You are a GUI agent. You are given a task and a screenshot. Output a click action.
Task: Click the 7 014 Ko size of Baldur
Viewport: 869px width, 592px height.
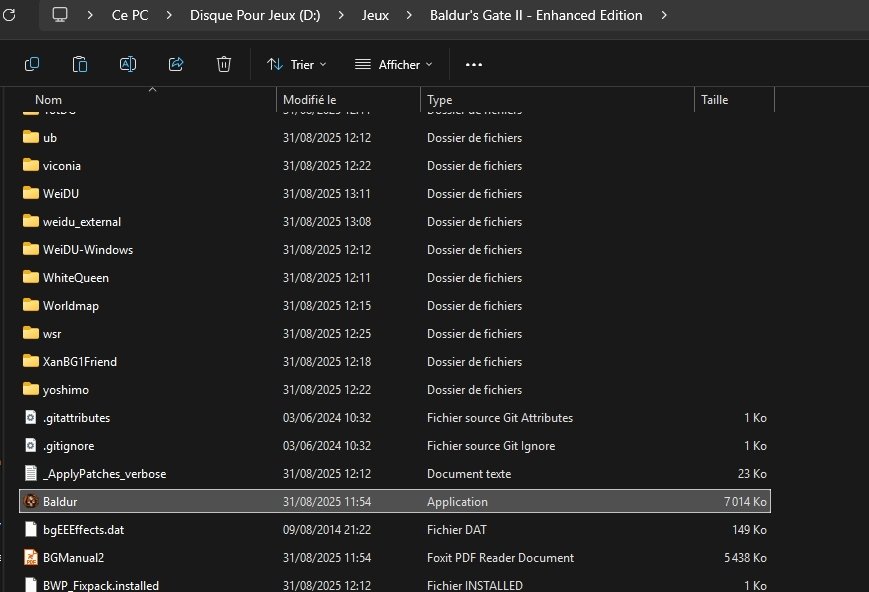click(x=745, y=502)
